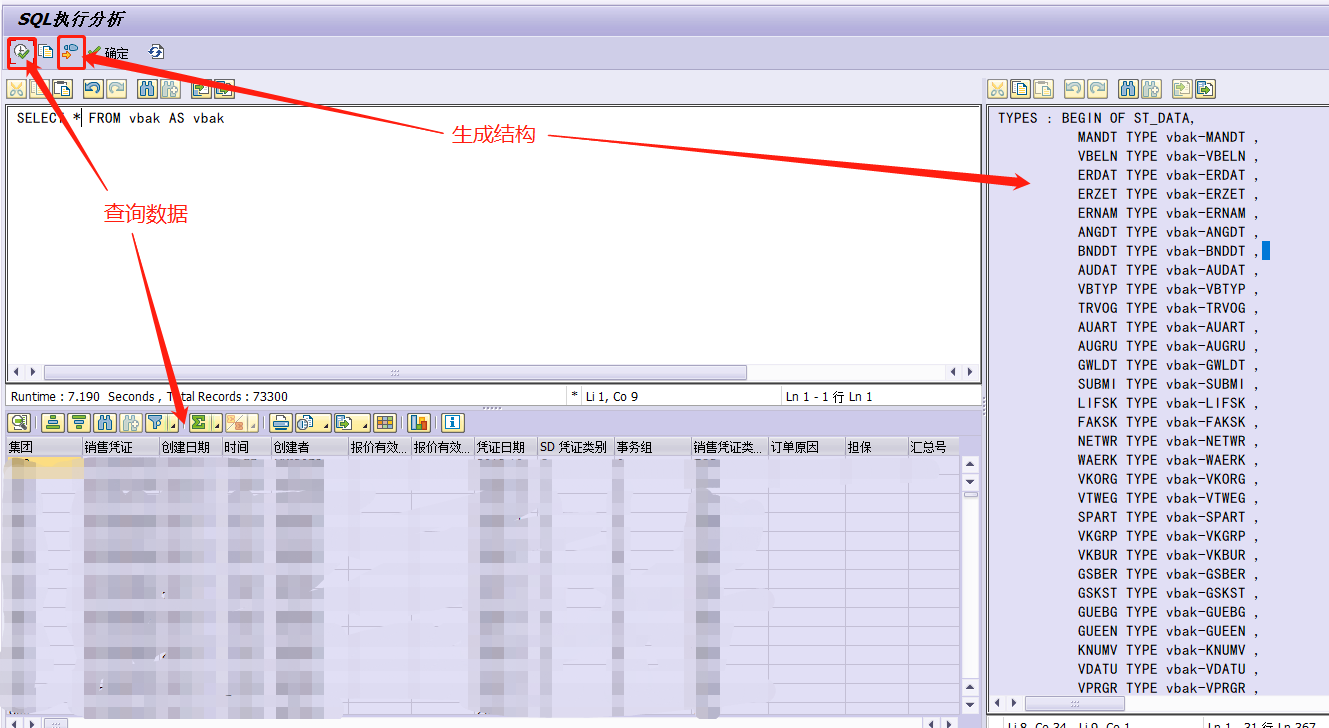Click the detail magnifier icon in results toolbar

(20, 422)
